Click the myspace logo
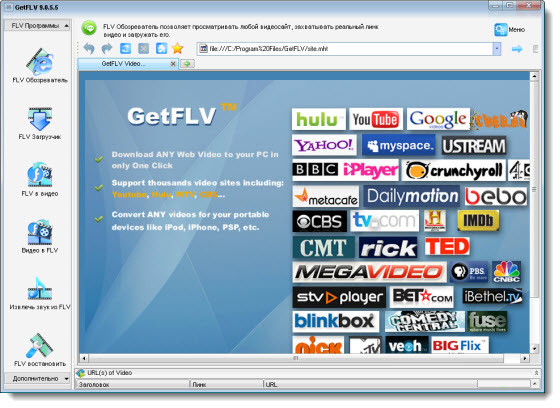Screen dimensions: 560x408 pos(399,145)
